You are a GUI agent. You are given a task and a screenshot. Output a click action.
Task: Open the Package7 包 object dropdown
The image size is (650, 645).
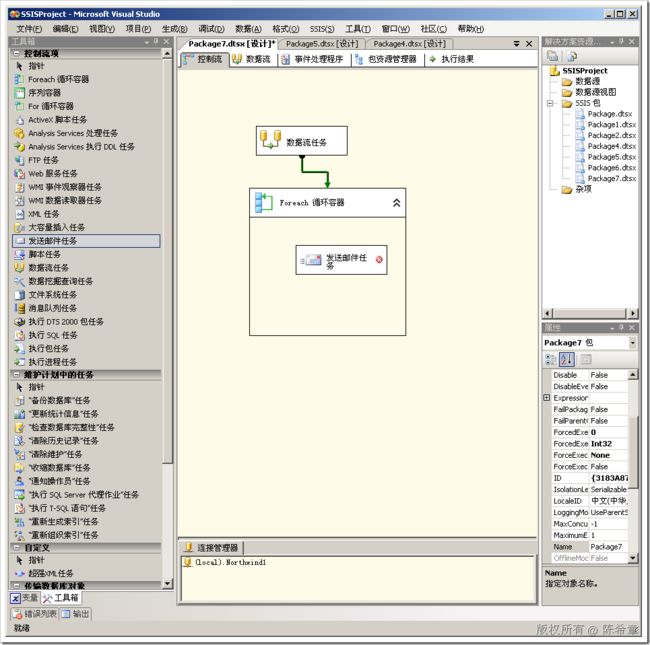click(632, 343)
